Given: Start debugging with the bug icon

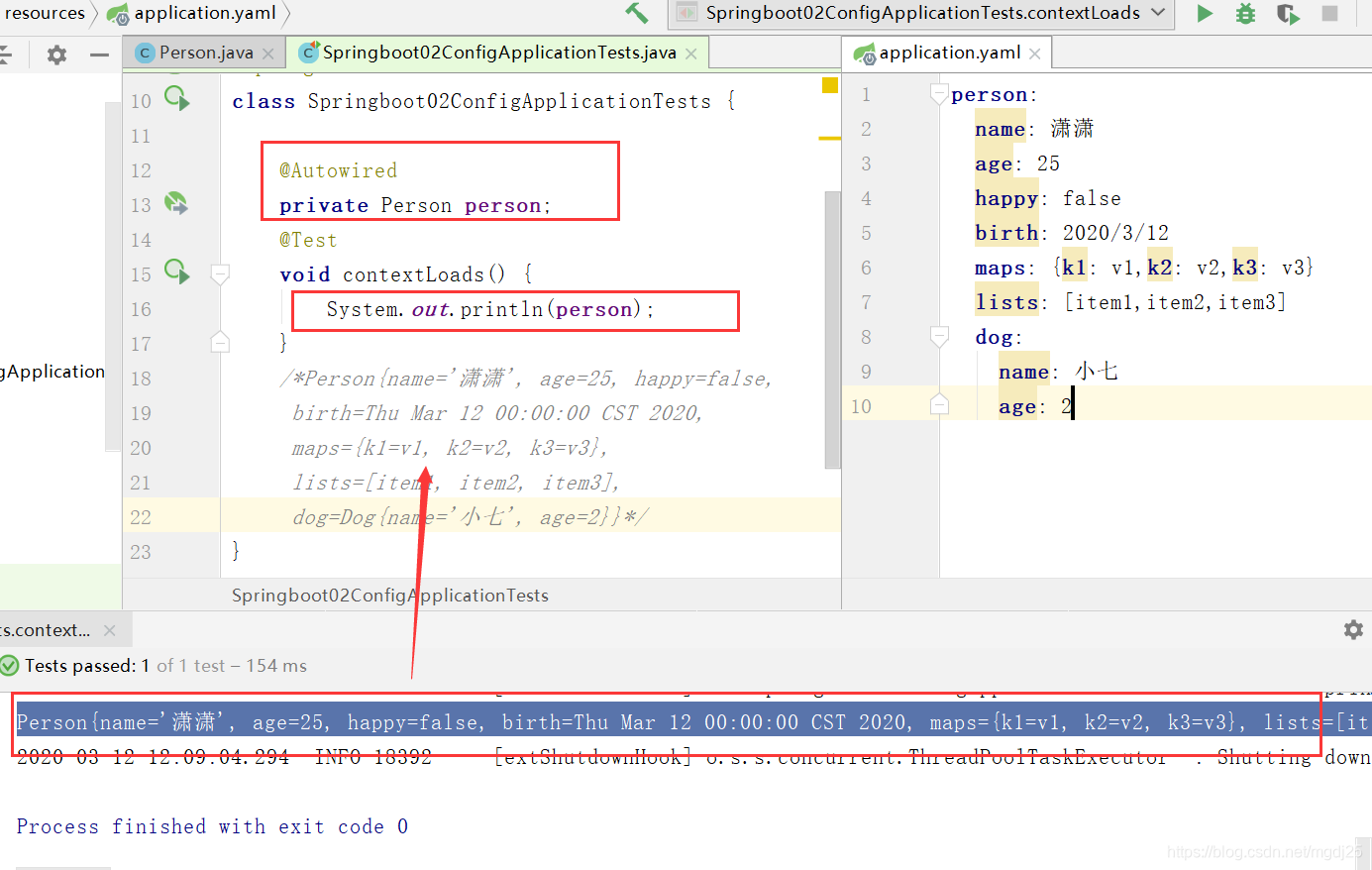Looking at the screenshot, I should coord(1246,13).
